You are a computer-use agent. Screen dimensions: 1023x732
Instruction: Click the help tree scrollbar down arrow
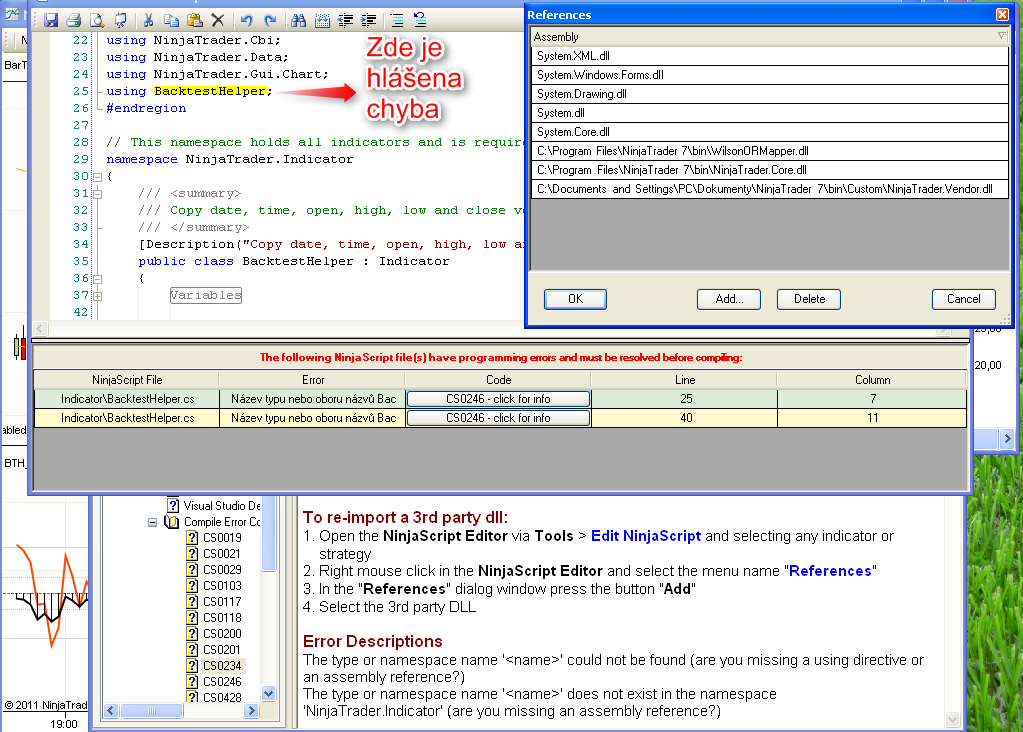coord(268,693)
